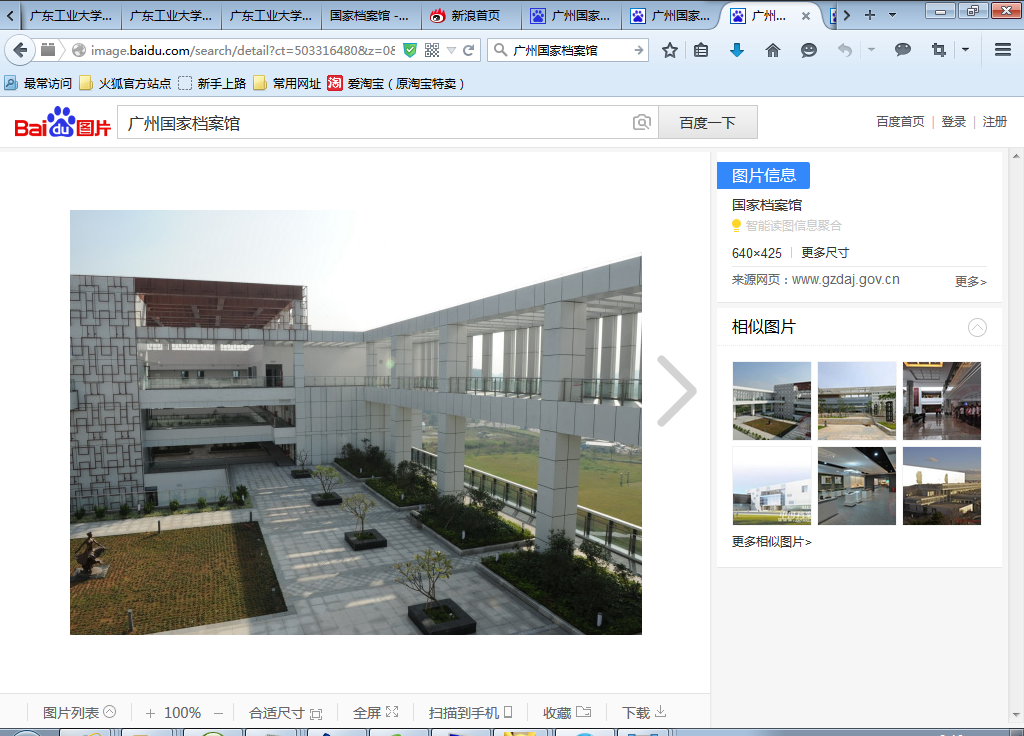This screenshot has height=736, width=1024.
Task: Select first similar image thumbnail
Action: pos(771,400)
